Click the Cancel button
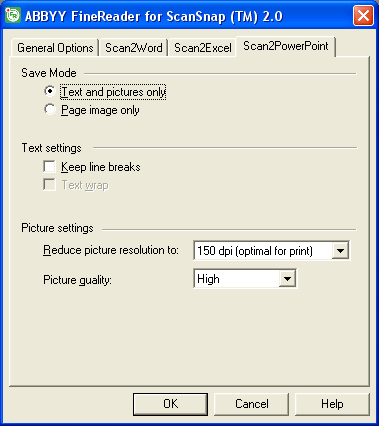 251,404
